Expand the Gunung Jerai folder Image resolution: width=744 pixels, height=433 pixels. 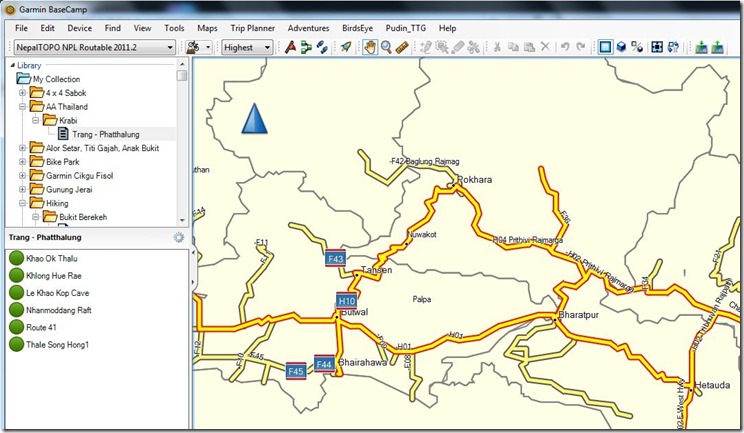tap(22, 189)
